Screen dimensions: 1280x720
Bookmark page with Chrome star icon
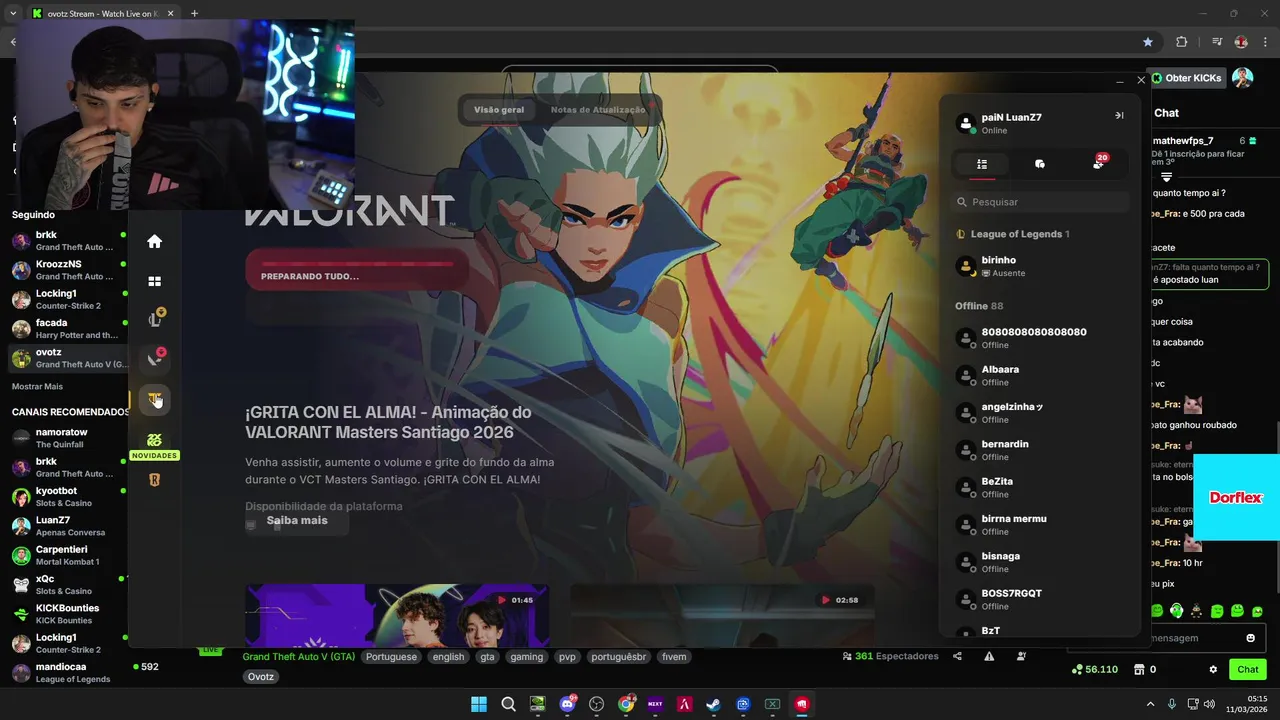pos(1148,42)
